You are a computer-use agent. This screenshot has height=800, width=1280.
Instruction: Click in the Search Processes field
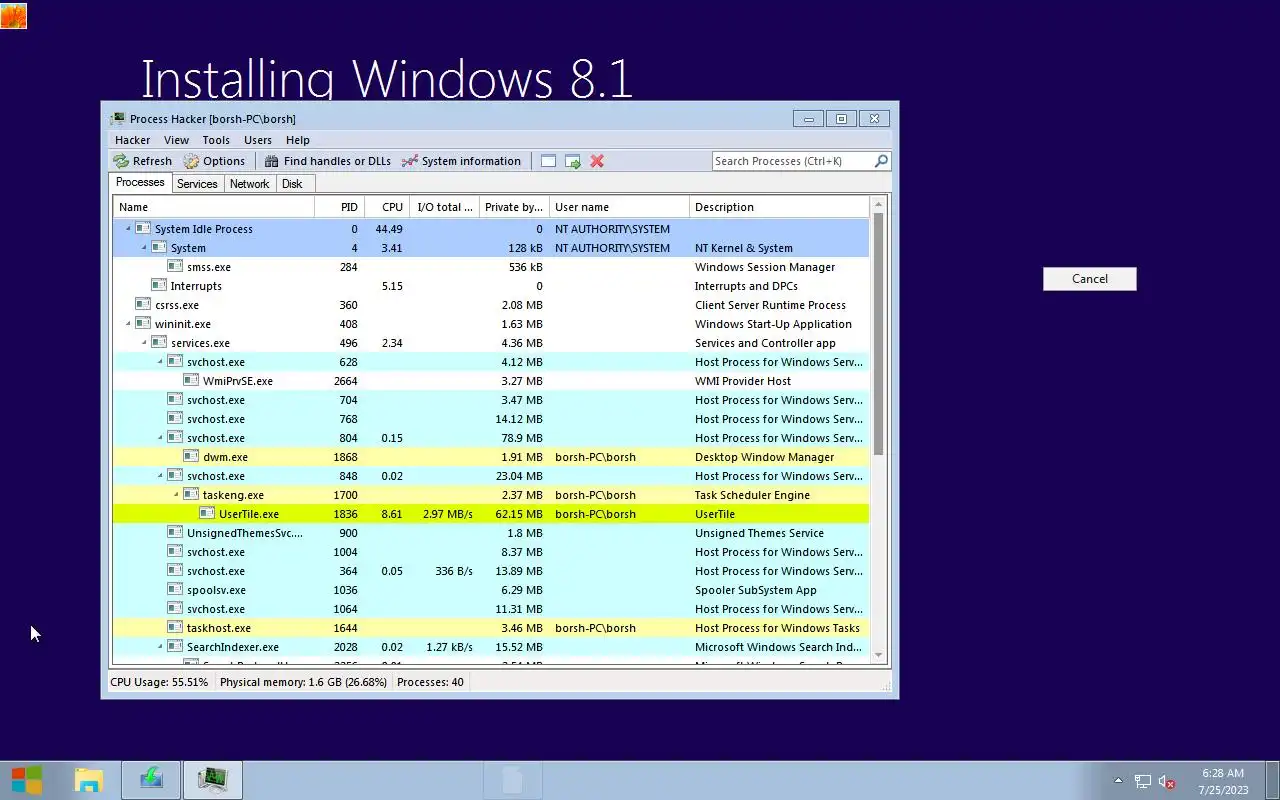coord(792,161)
